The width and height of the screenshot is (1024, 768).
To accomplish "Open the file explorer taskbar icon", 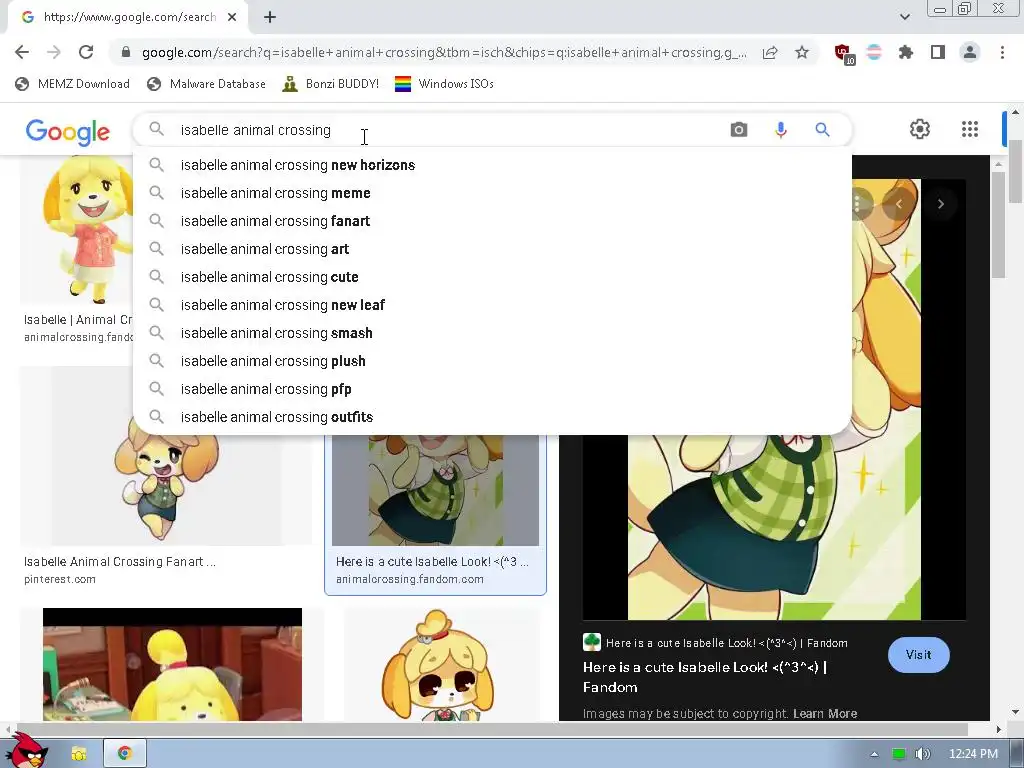I will [x=79, y=754].
